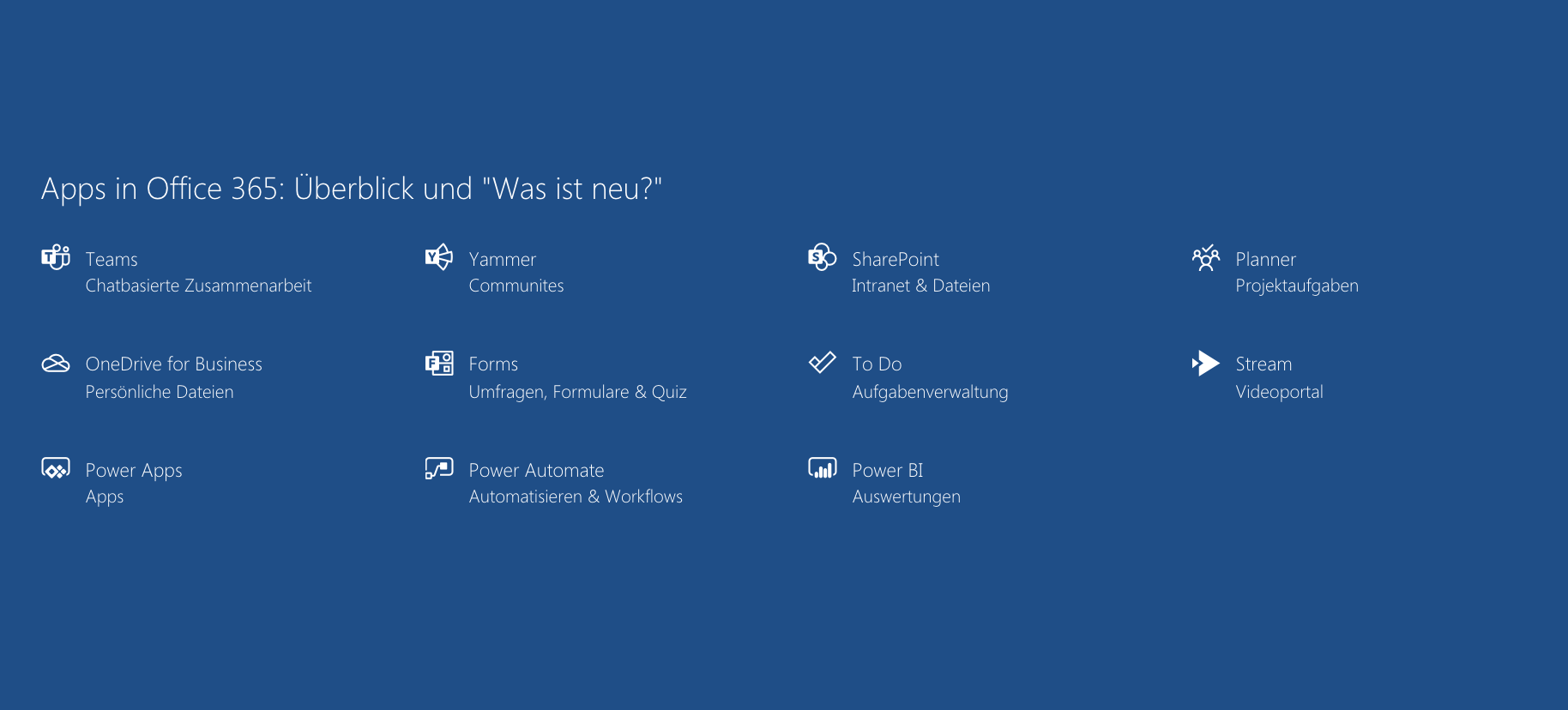Click the SharePoint icon
This screenshot has height=710, width=1568.
822,256
